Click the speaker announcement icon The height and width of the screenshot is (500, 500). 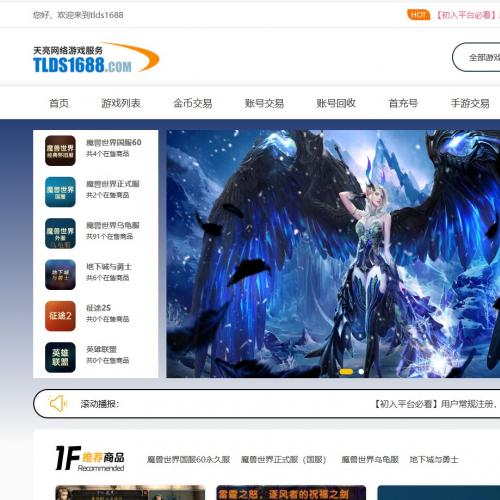coord(58,404)
